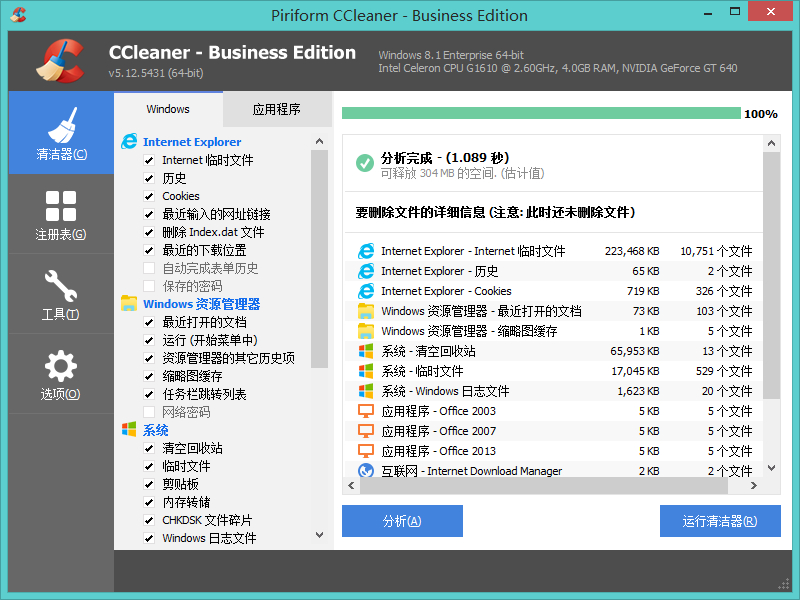
Task: Click the Internet Explorer category icon
Action: pyautogui.click(x=129, y=141)
